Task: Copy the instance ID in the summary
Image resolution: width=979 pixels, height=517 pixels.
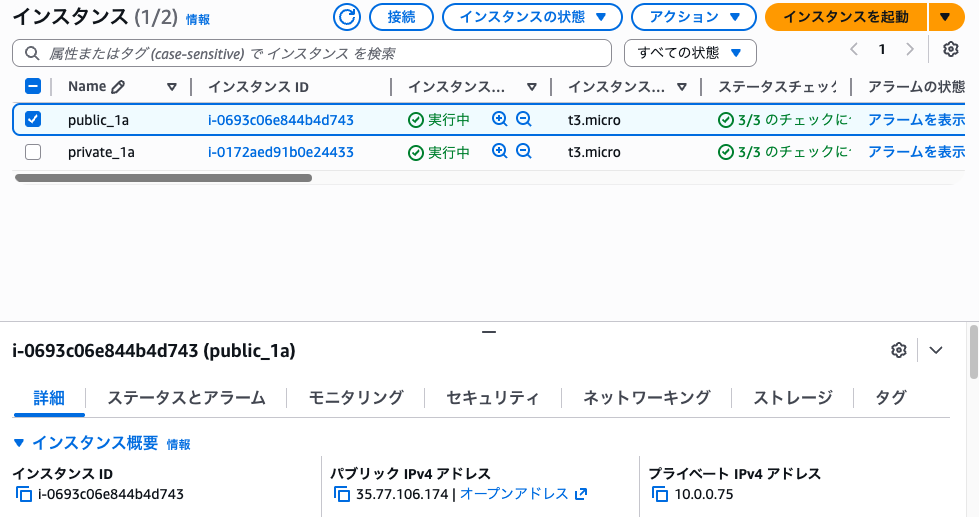Action: pyautogui.click(x=24, y=494)
